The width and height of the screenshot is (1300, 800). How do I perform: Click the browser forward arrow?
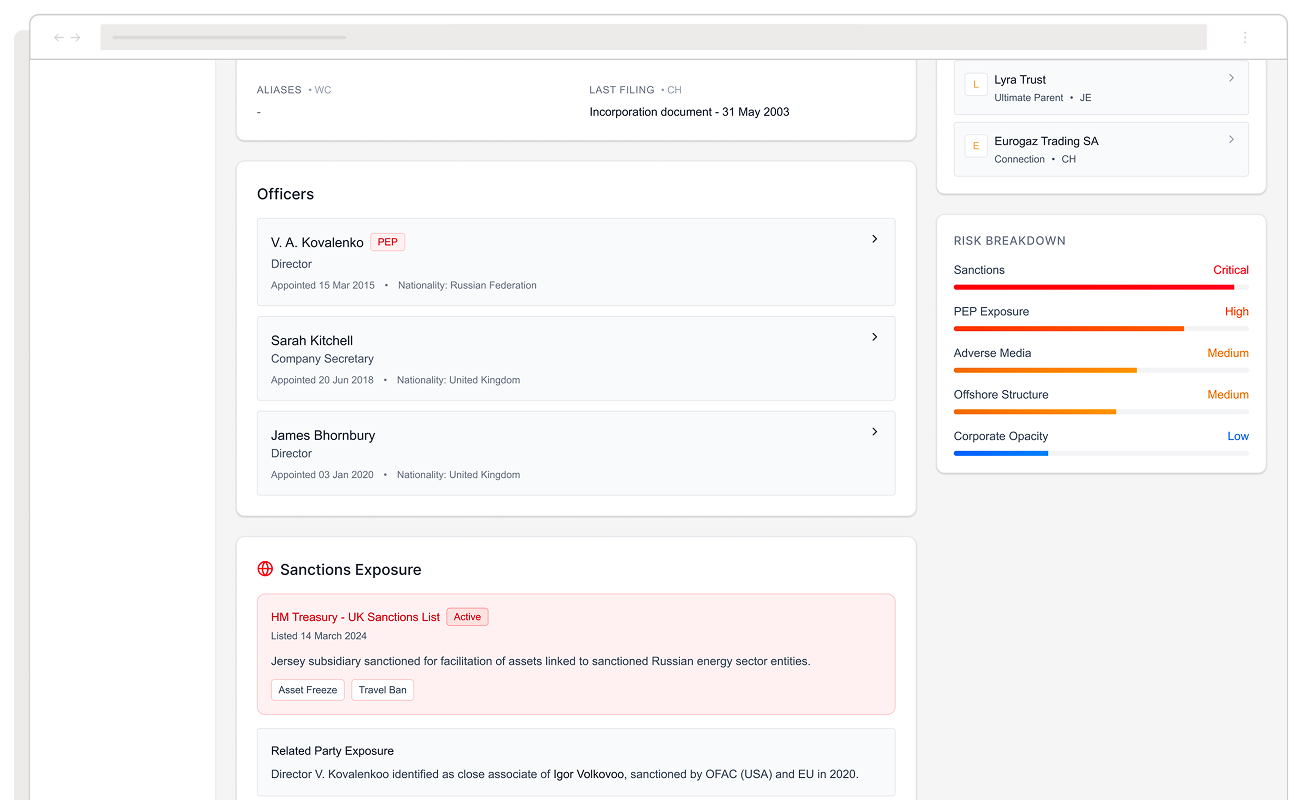[x=75, y=37]
